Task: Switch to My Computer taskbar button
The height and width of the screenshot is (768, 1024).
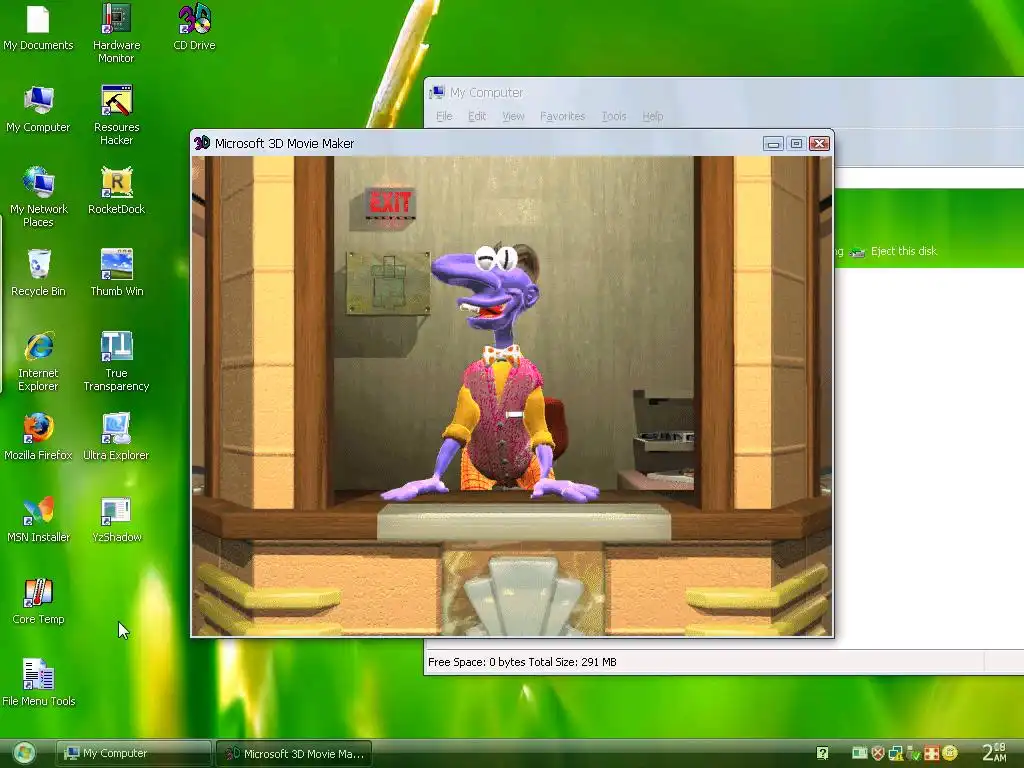Action: pos(133,754)
